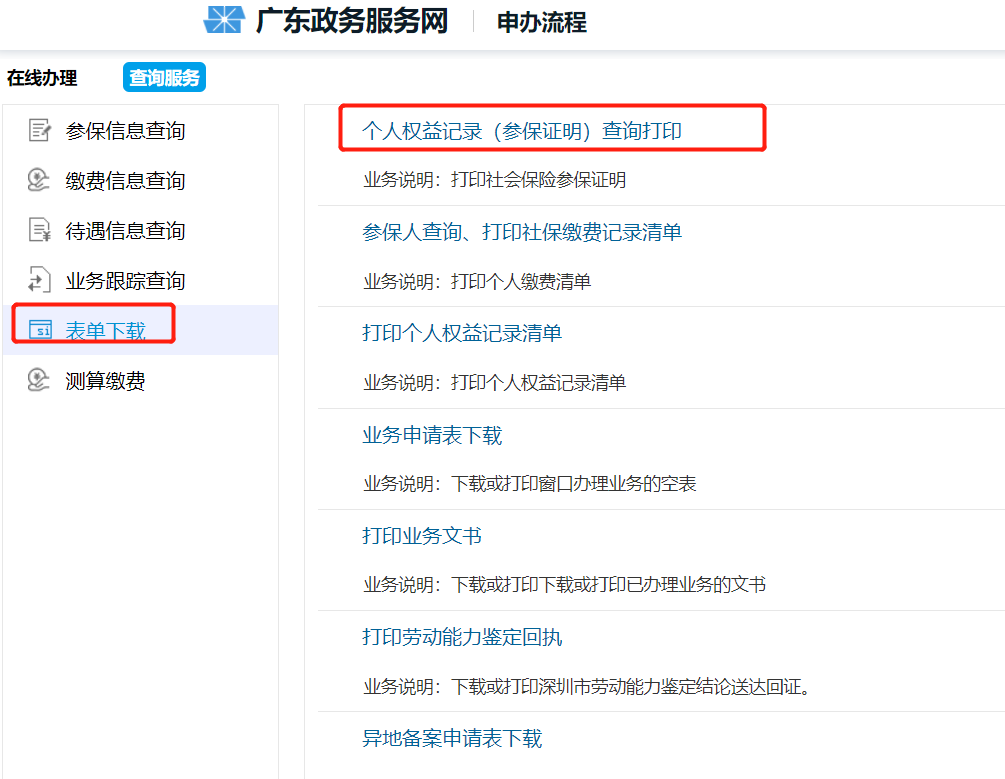This screenshot has height=779, width=1005.
Task: Open 打印业务文书 link
Action: [x=422, y=535]
